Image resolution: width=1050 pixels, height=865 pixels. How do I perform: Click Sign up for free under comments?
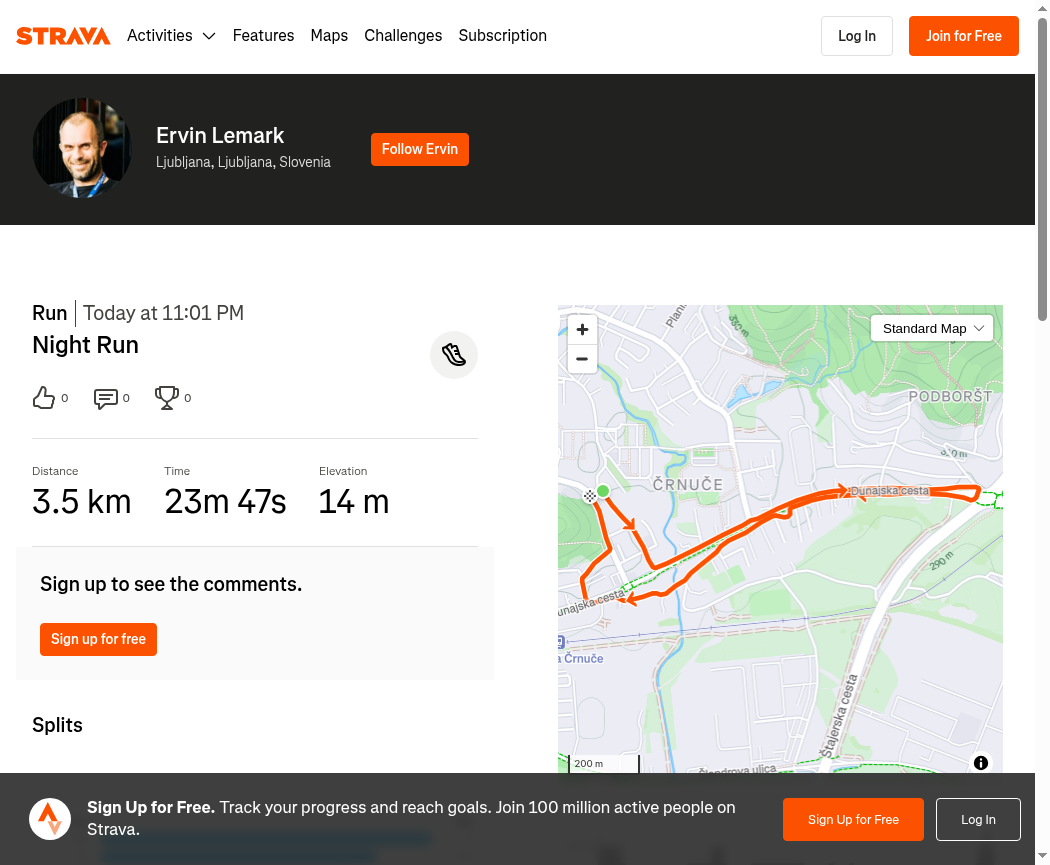(x=98, y=639)
